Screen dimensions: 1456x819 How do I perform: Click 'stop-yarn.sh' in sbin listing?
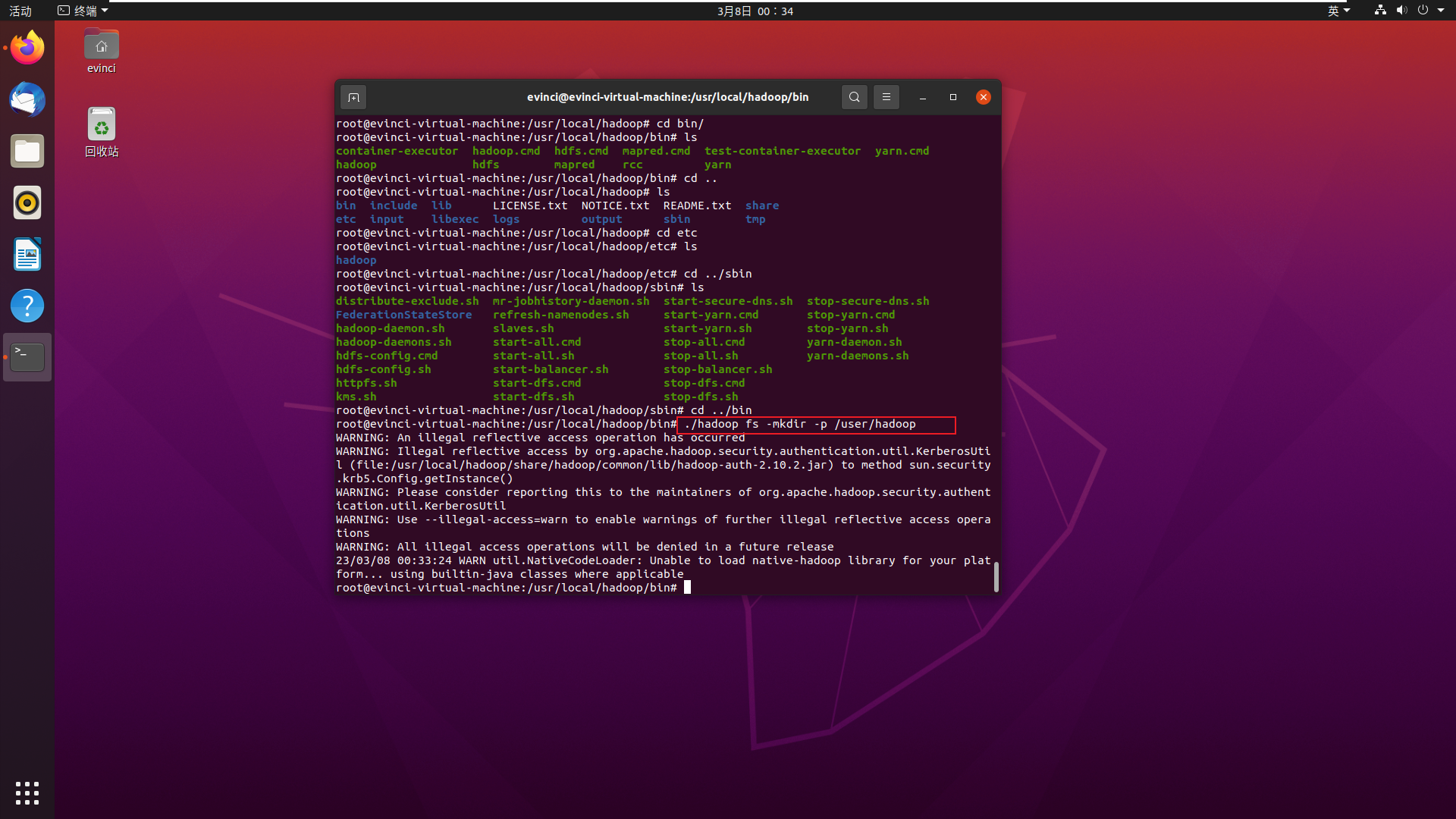(x=848, y=328)
